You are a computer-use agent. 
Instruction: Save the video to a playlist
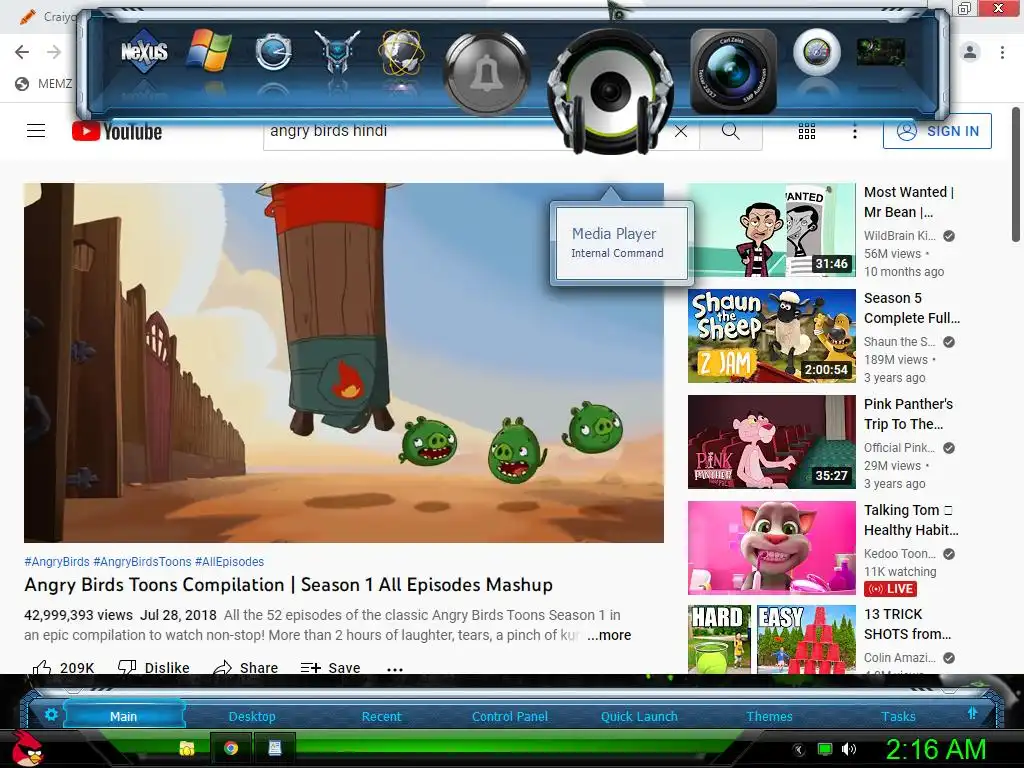click(330, 667)
